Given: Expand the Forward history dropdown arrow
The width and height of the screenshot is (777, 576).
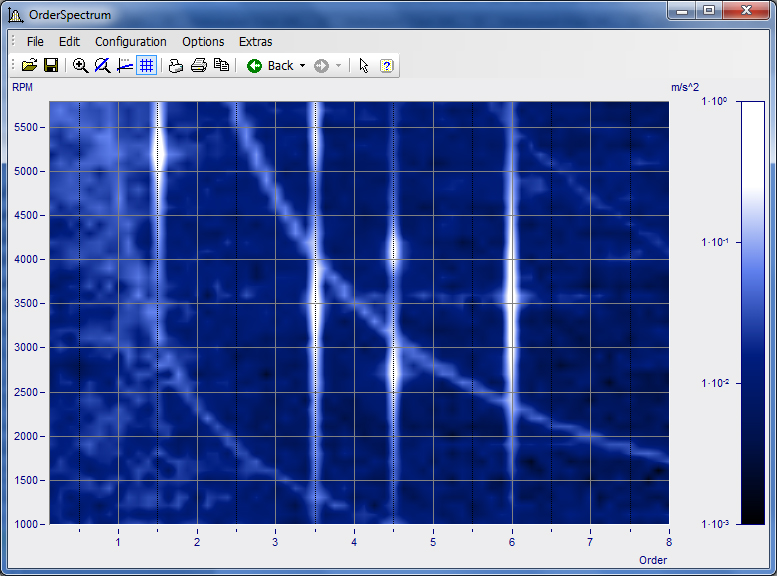Looking at the screenshot, I should pos(339,66).
